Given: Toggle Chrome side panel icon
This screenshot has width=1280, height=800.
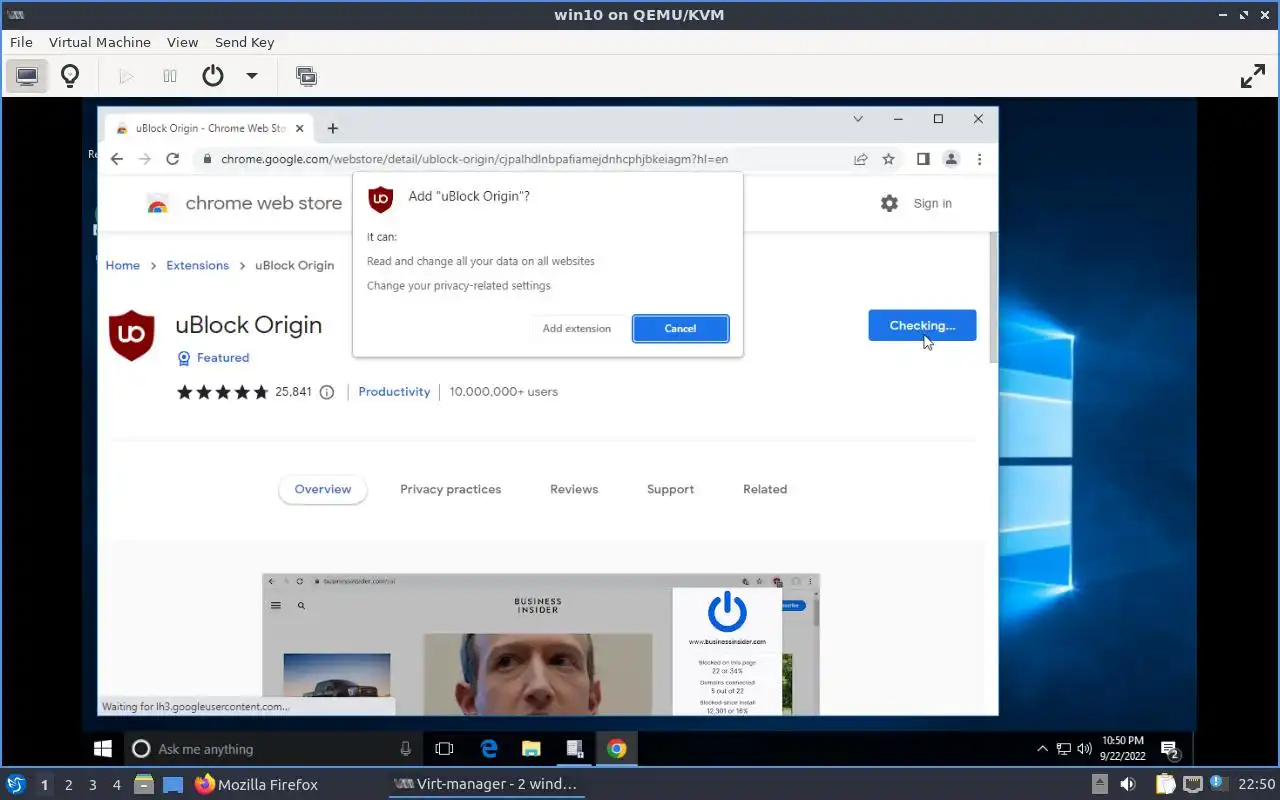Looking at the screenshot, I should click(923, 159).
